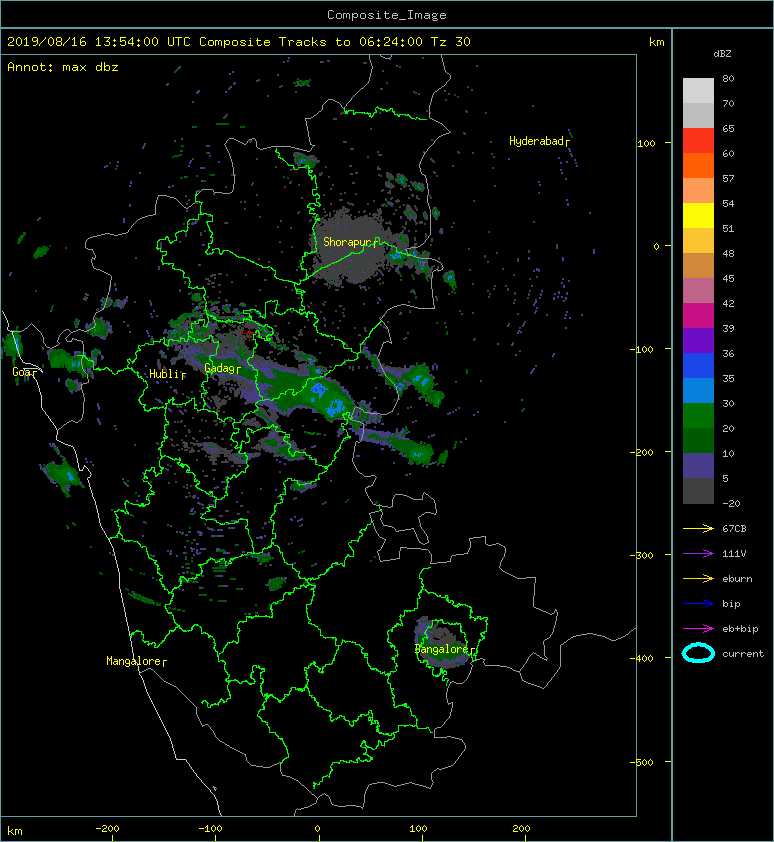Pick the gray 70–65 dBZ swatch
774x842 pixels.
click(698, 115)
